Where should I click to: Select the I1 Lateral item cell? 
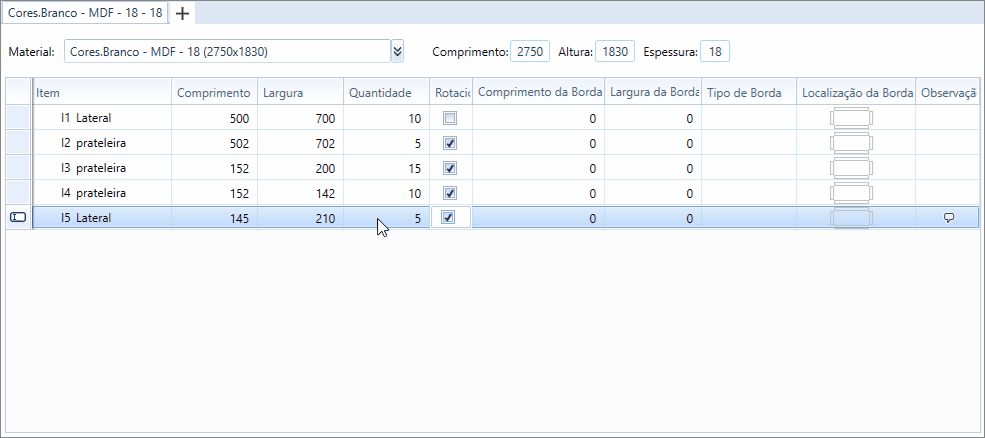(x=102, y=118)
